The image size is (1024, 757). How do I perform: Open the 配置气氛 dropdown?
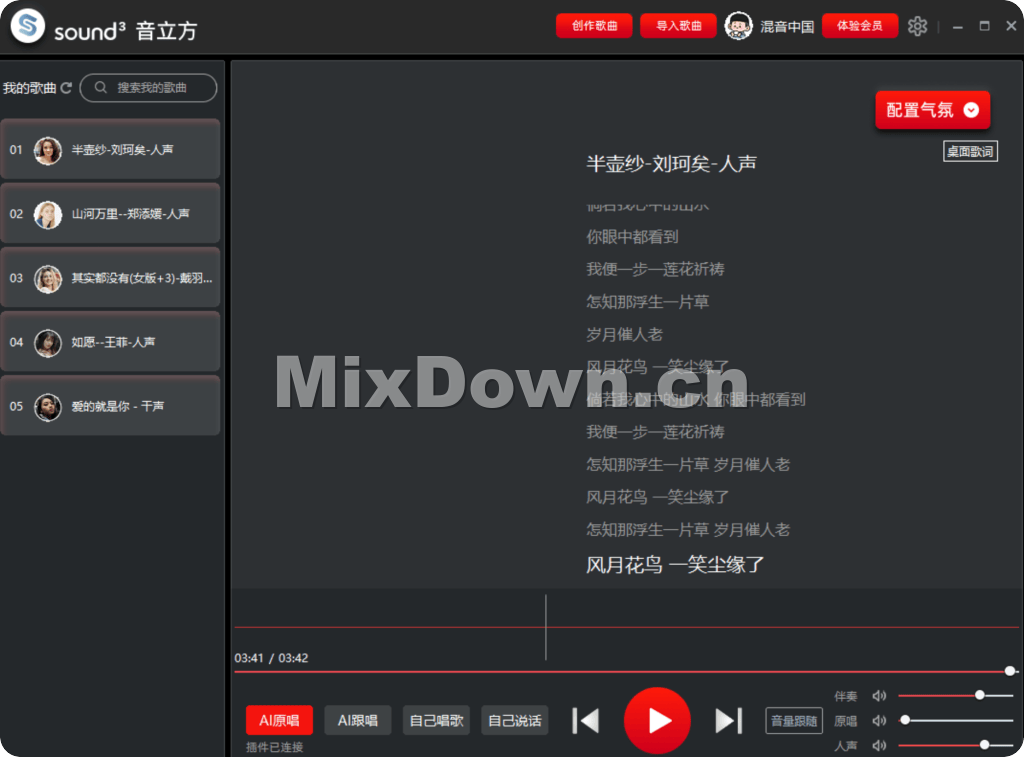(931, 110)
